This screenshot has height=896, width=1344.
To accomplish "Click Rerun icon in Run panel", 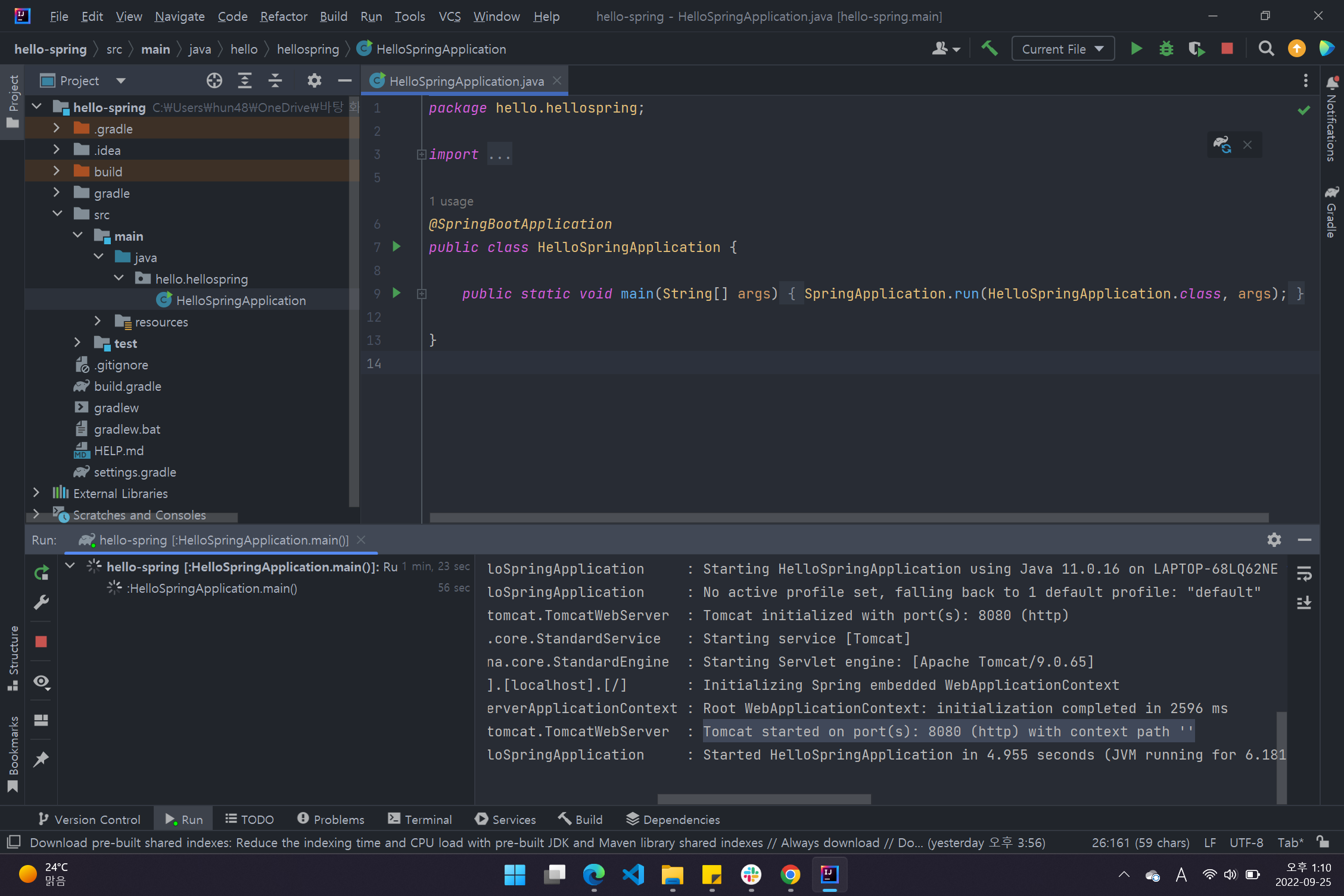I will [41, 573].
